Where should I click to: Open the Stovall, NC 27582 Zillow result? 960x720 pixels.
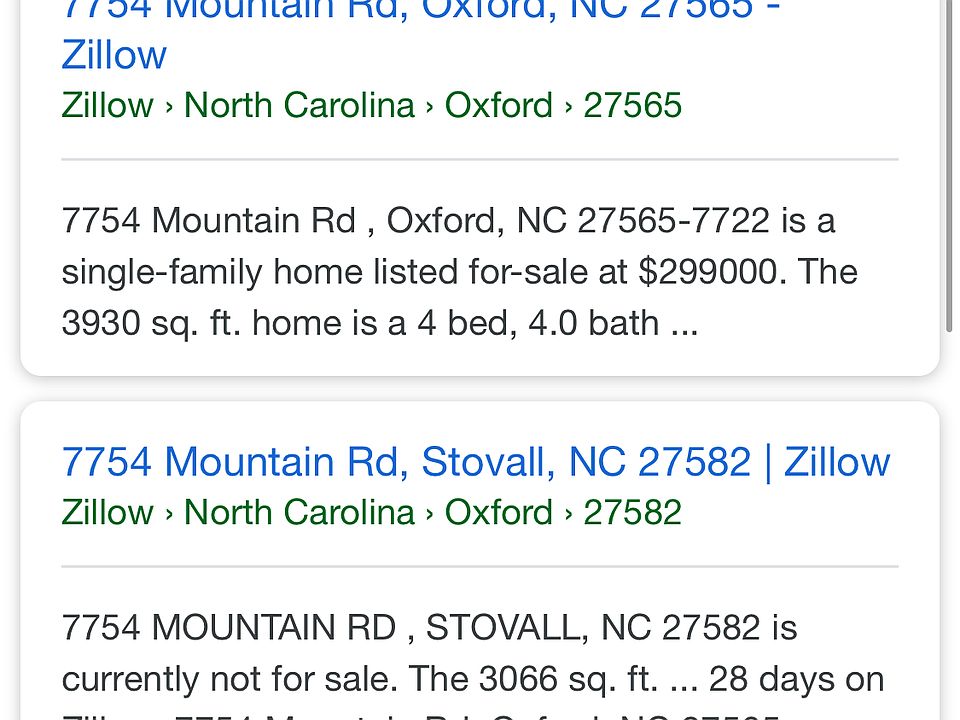[475, 462]
